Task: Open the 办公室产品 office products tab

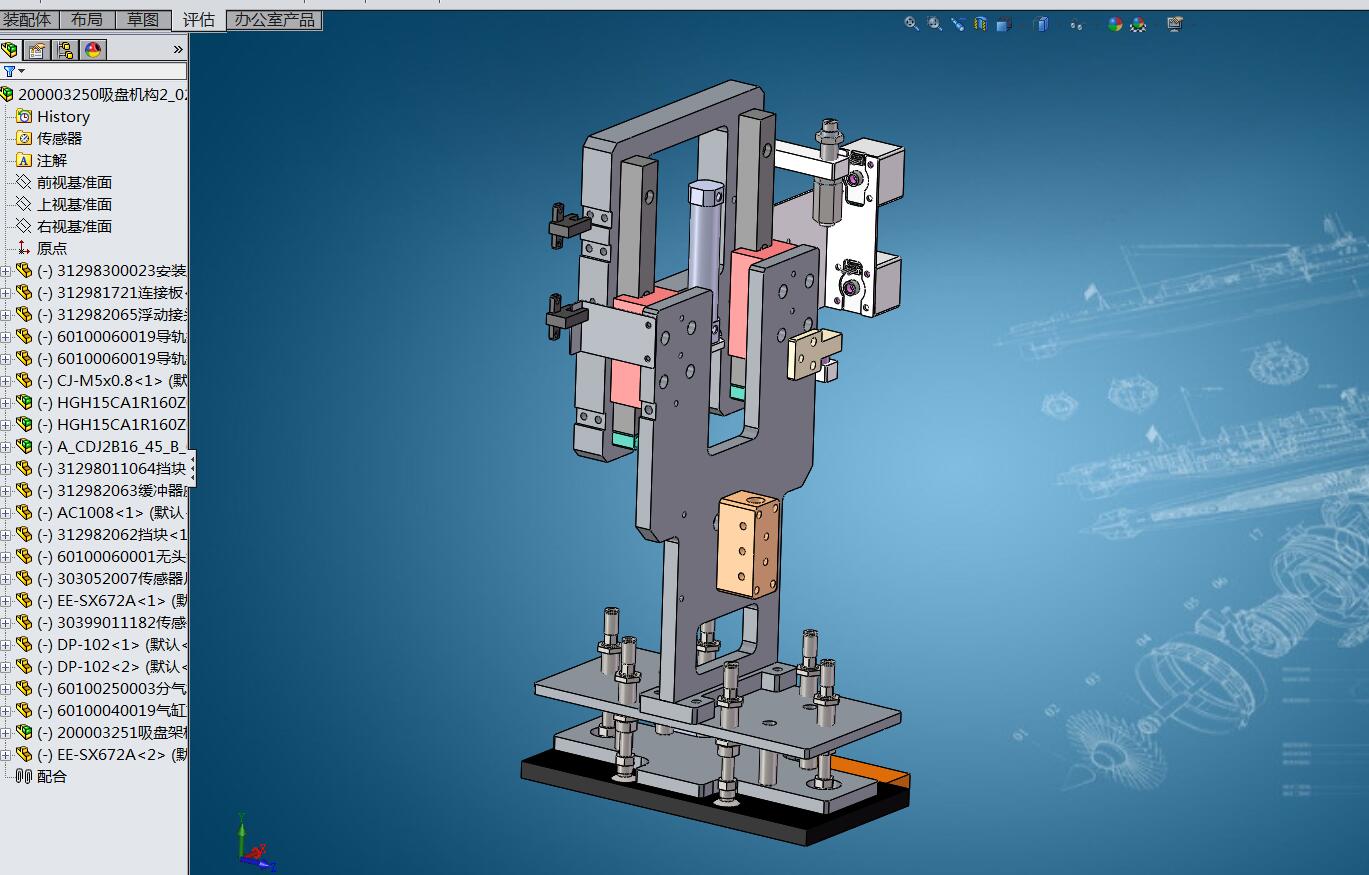Action: pyautogui.click(x=275, y=19)
